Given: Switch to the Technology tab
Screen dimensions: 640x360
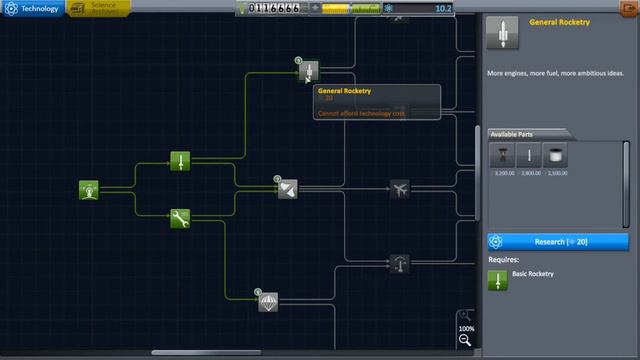Looking at the screenshot, I should coord(33,8).
